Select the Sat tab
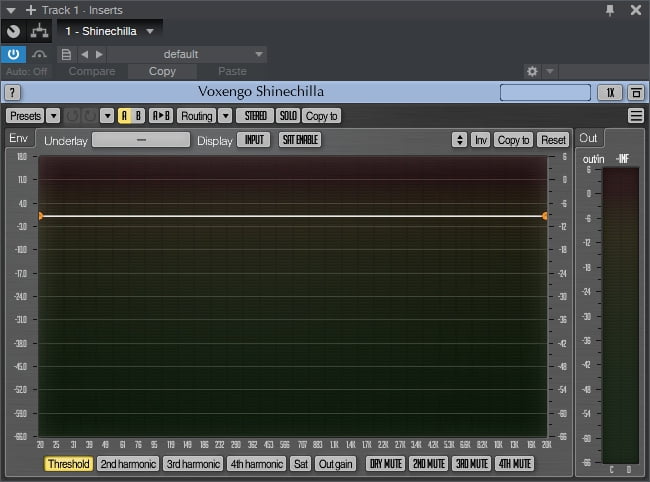This screenshot has height=482, width=650. click(x=301, y=463)
